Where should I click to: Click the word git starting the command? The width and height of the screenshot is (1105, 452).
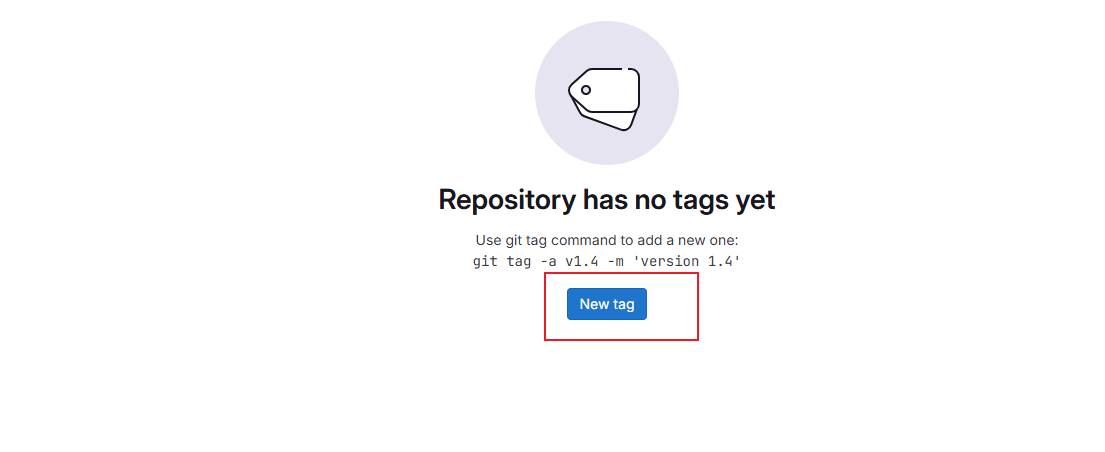484,262
